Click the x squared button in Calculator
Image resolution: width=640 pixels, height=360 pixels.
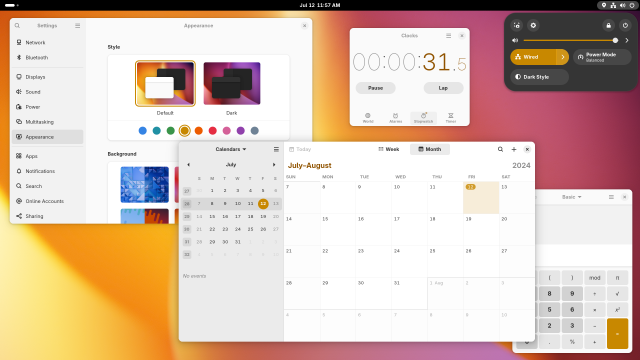click(x=617, y=310)
